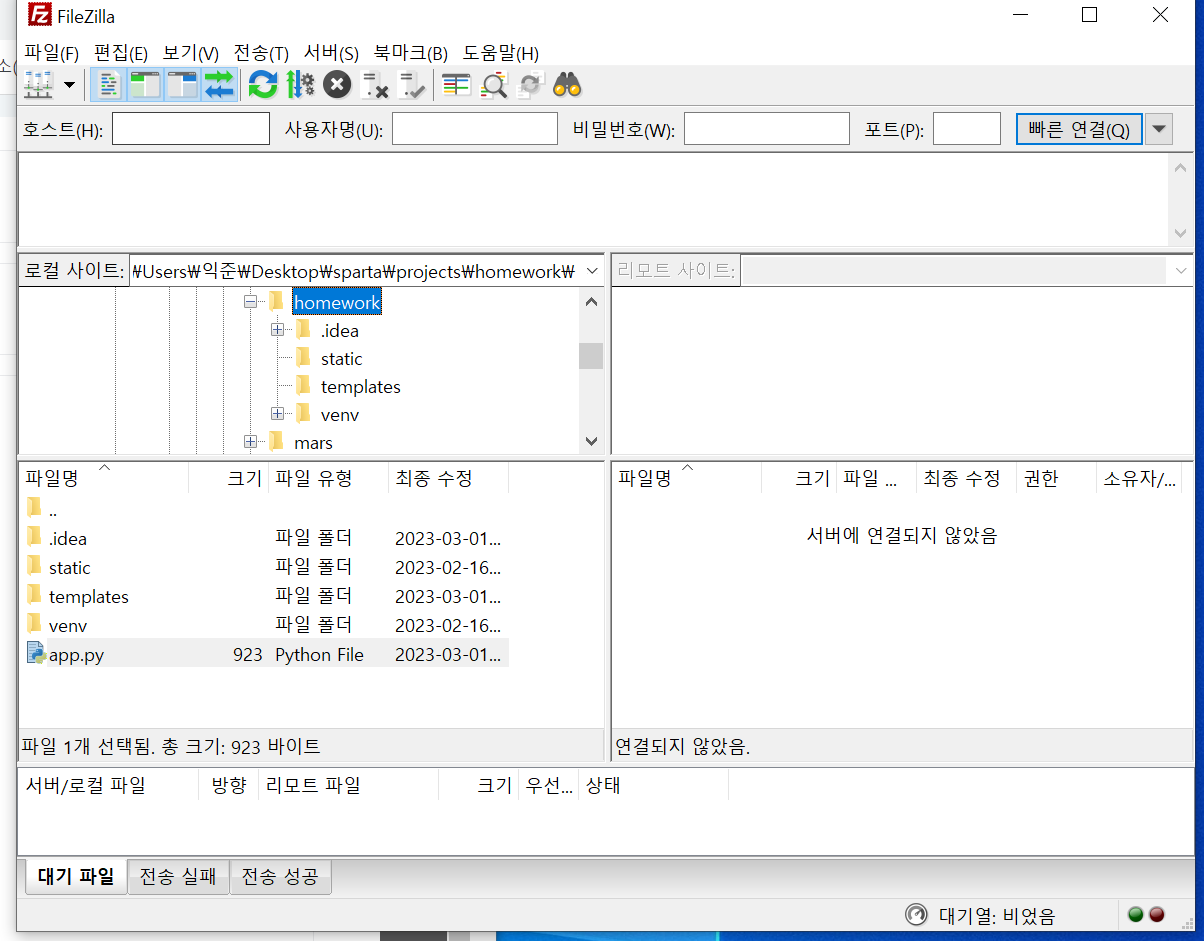This screenshot has height=941, width=1204.
Task: Sort local files by 최종 수정 column
Action: coord(449,478)
